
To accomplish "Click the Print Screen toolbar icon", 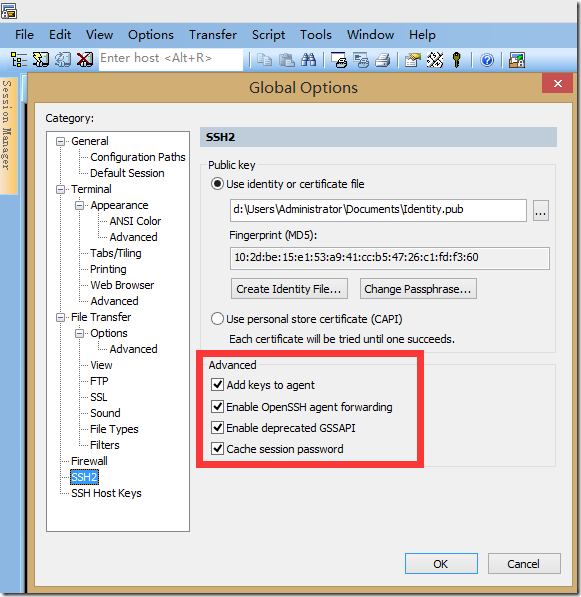I will point(339,60).
